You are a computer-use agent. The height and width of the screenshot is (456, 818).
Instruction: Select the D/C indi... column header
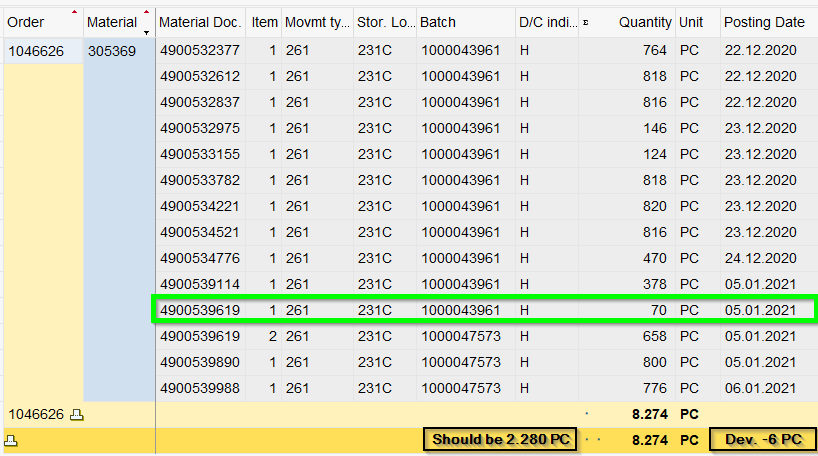click(x=547, y=22)
